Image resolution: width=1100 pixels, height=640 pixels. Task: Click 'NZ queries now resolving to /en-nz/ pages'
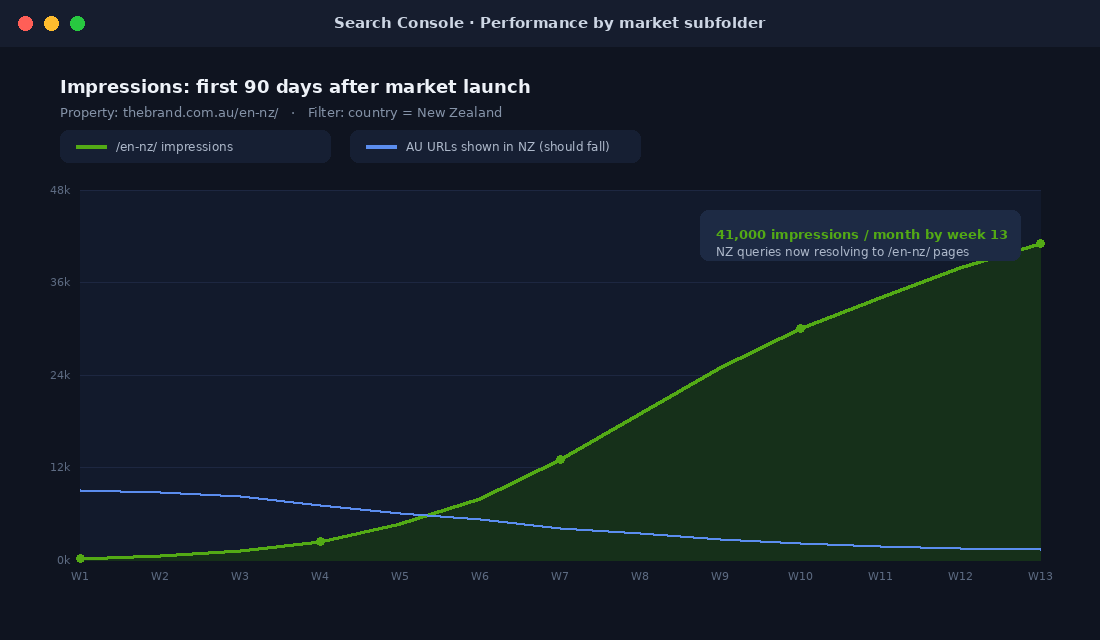[x=843, y=252]
